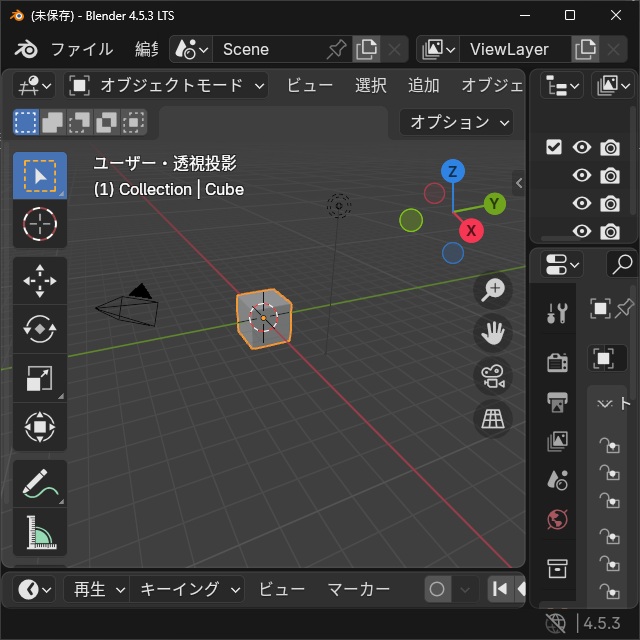
Task: Open the View Layer properties tab
Action: 557,441
